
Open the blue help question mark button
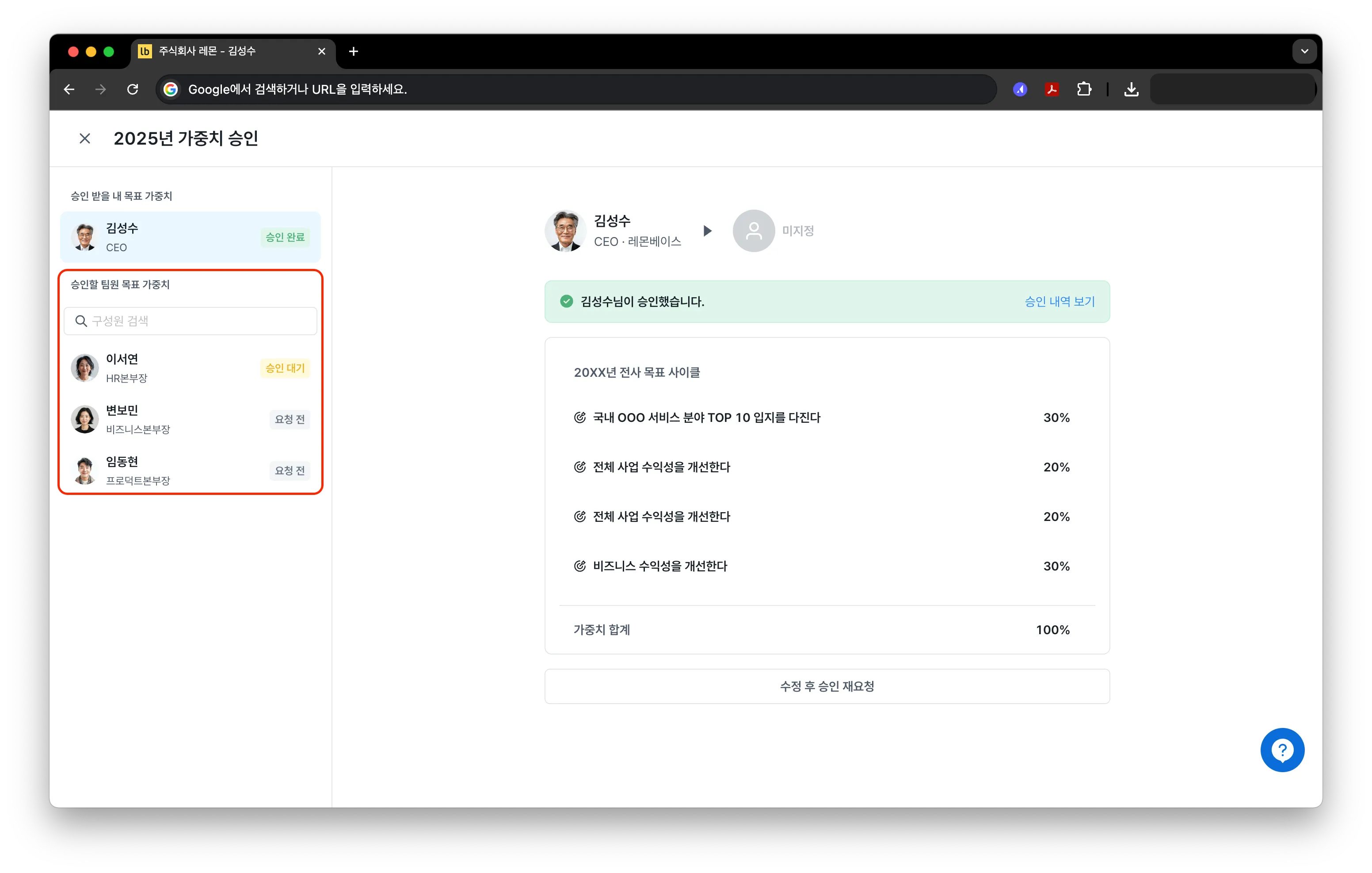1282,750
